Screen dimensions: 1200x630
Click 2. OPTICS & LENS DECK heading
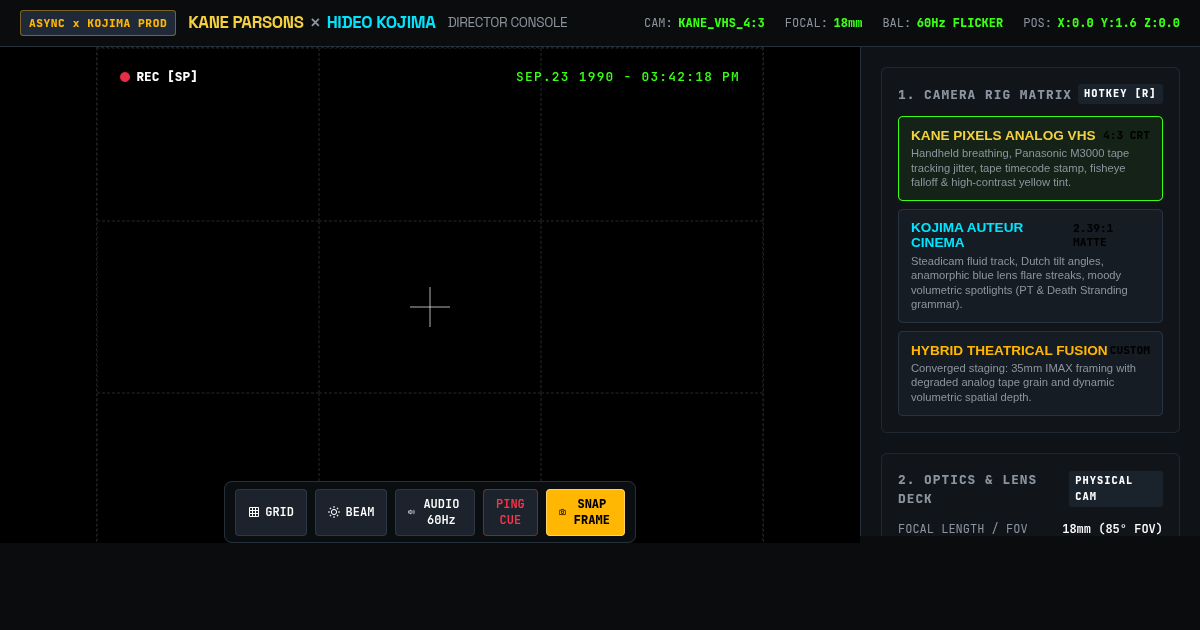point(968,489)
